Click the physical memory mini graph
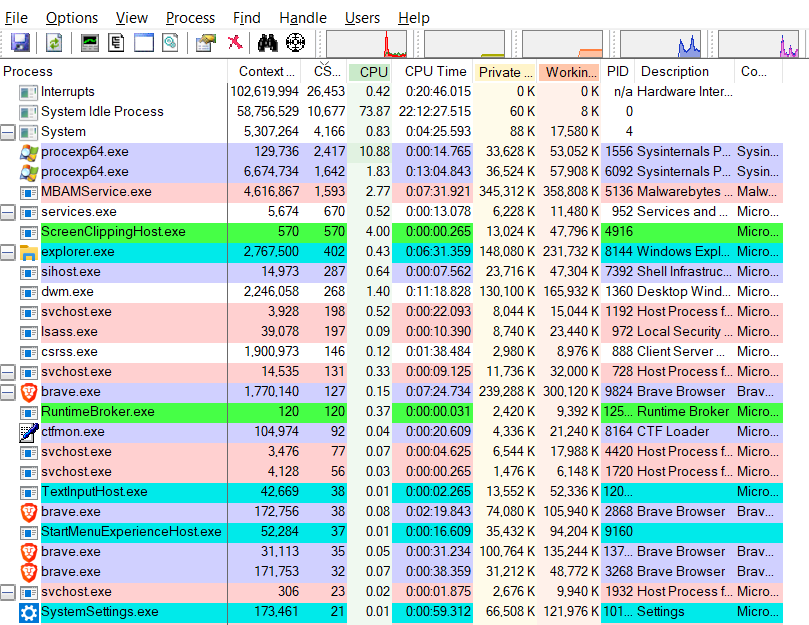 coord(562,44)
